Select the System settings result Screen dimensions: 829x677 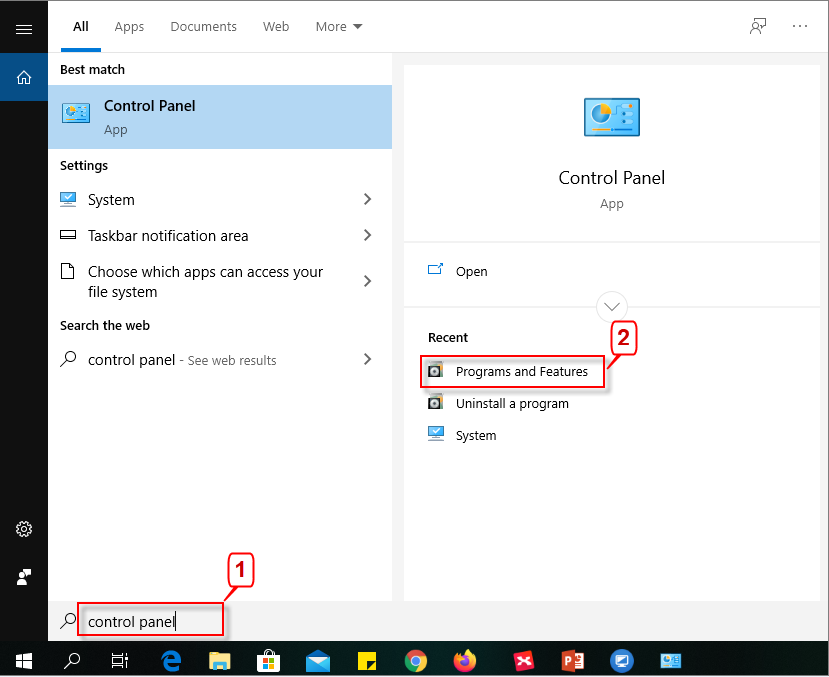pyautogui.click(x=220, y=199)
